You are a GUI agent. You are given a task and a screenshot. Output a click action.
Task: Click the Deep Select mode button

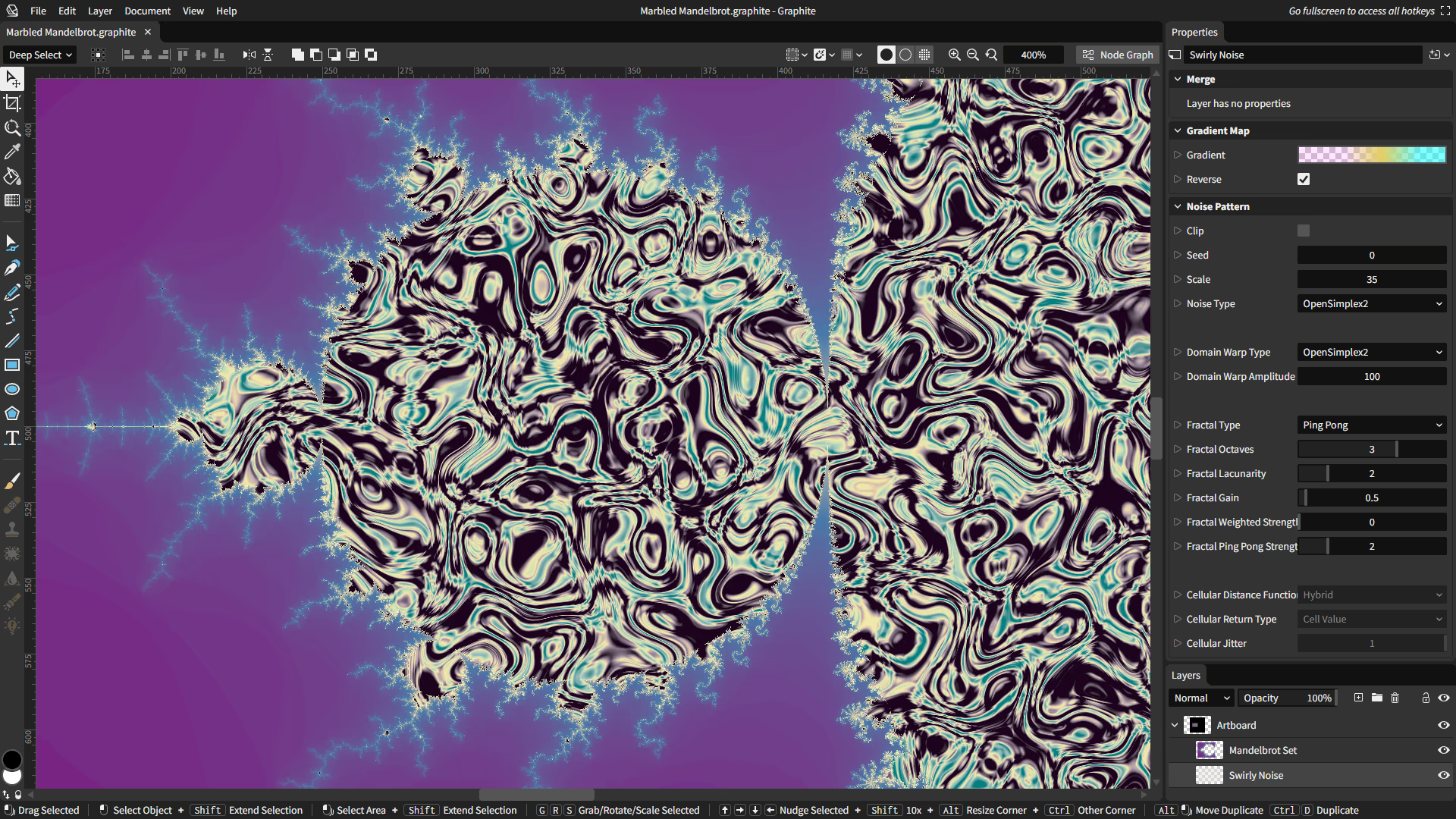39,55
